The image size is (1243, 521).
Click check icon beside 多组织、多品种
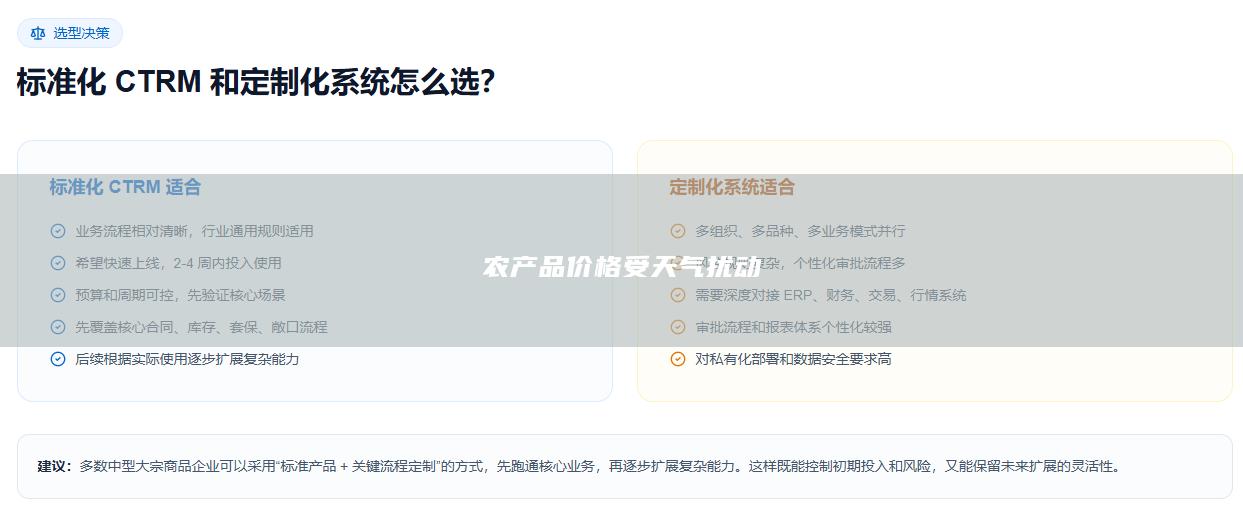pyautogui.click(x=678, y=231)
